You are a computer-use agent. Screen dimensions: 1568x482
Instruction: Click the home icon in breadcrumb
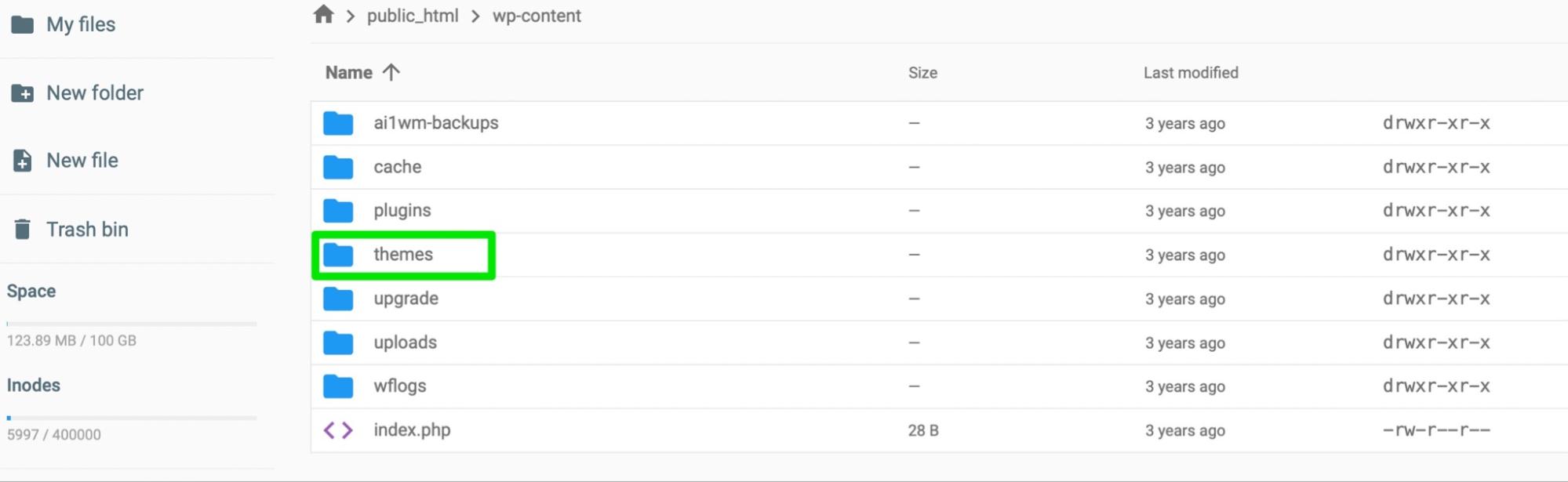pyautogui.click(x=323, y=15)
